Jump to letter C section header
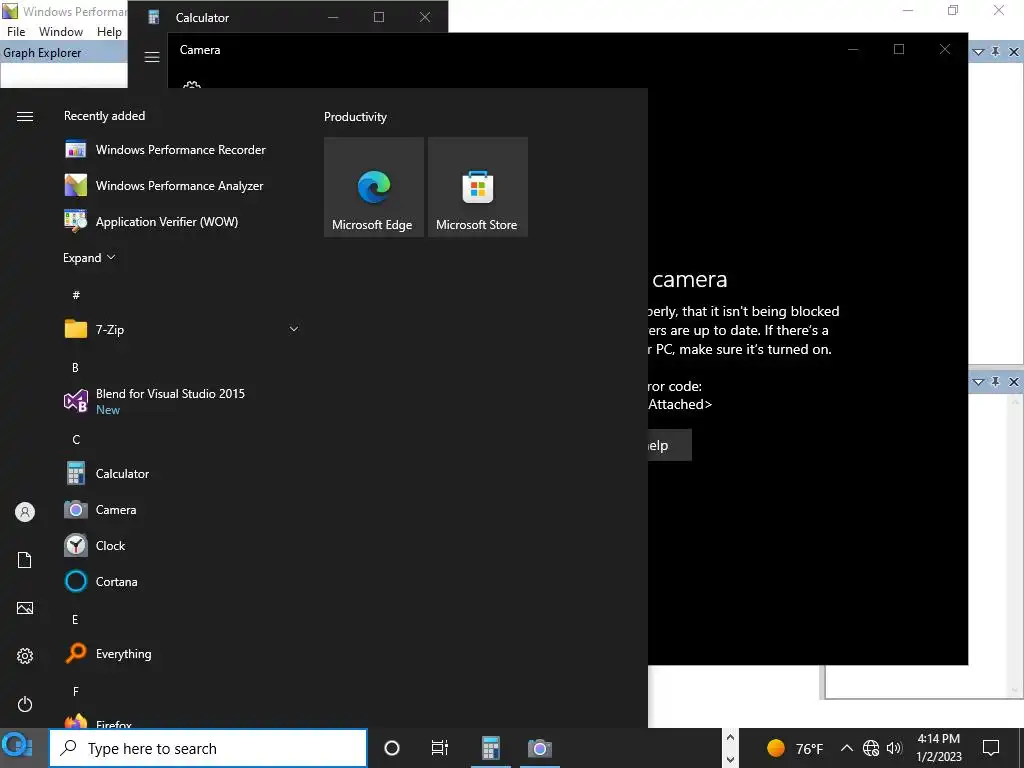Viewport: 1024px width, 768px height. coord(76,440)
